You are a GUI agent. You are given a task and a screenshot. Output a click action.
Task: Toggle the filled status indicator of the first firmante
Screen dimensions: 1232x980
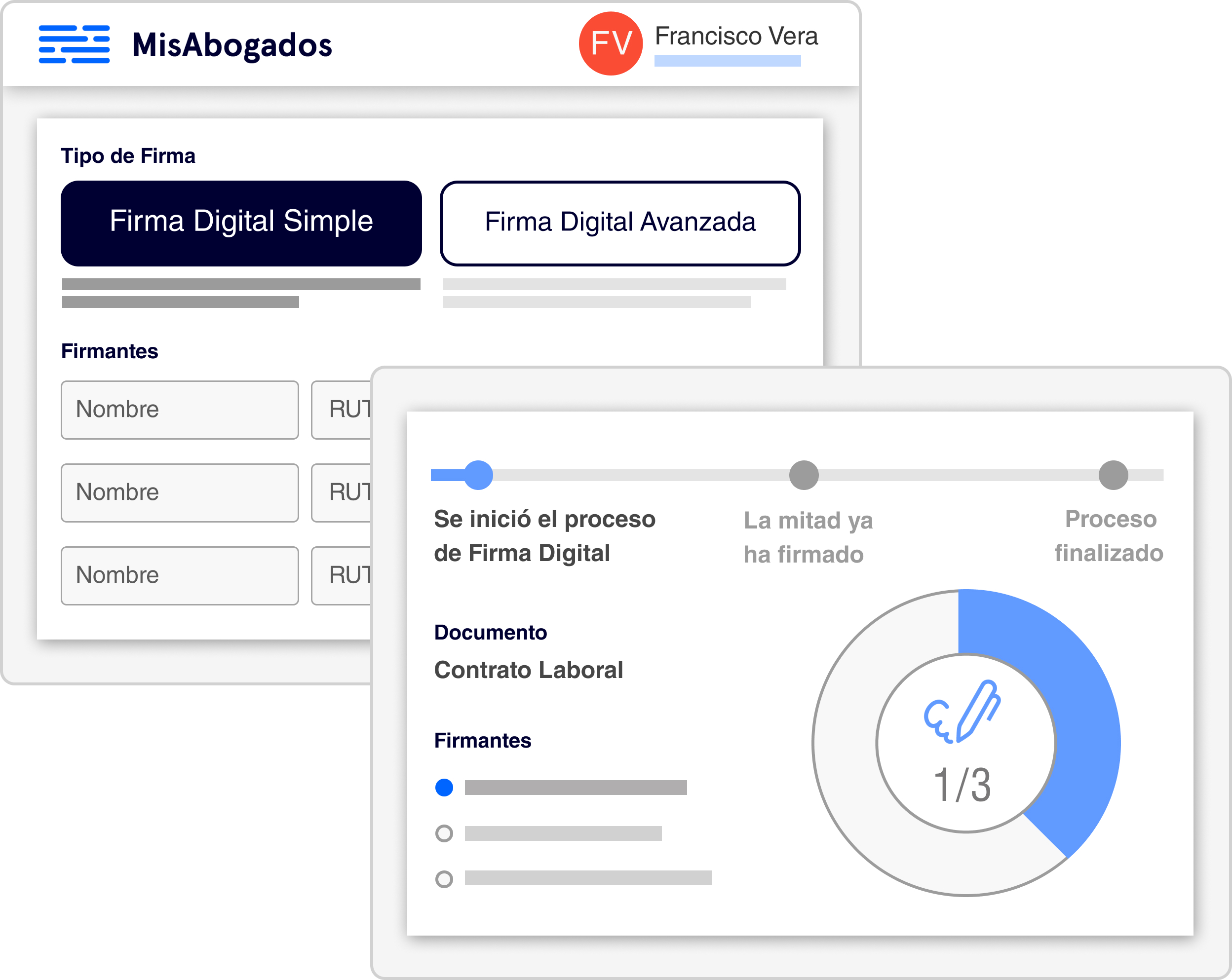[x=444, y=787]
